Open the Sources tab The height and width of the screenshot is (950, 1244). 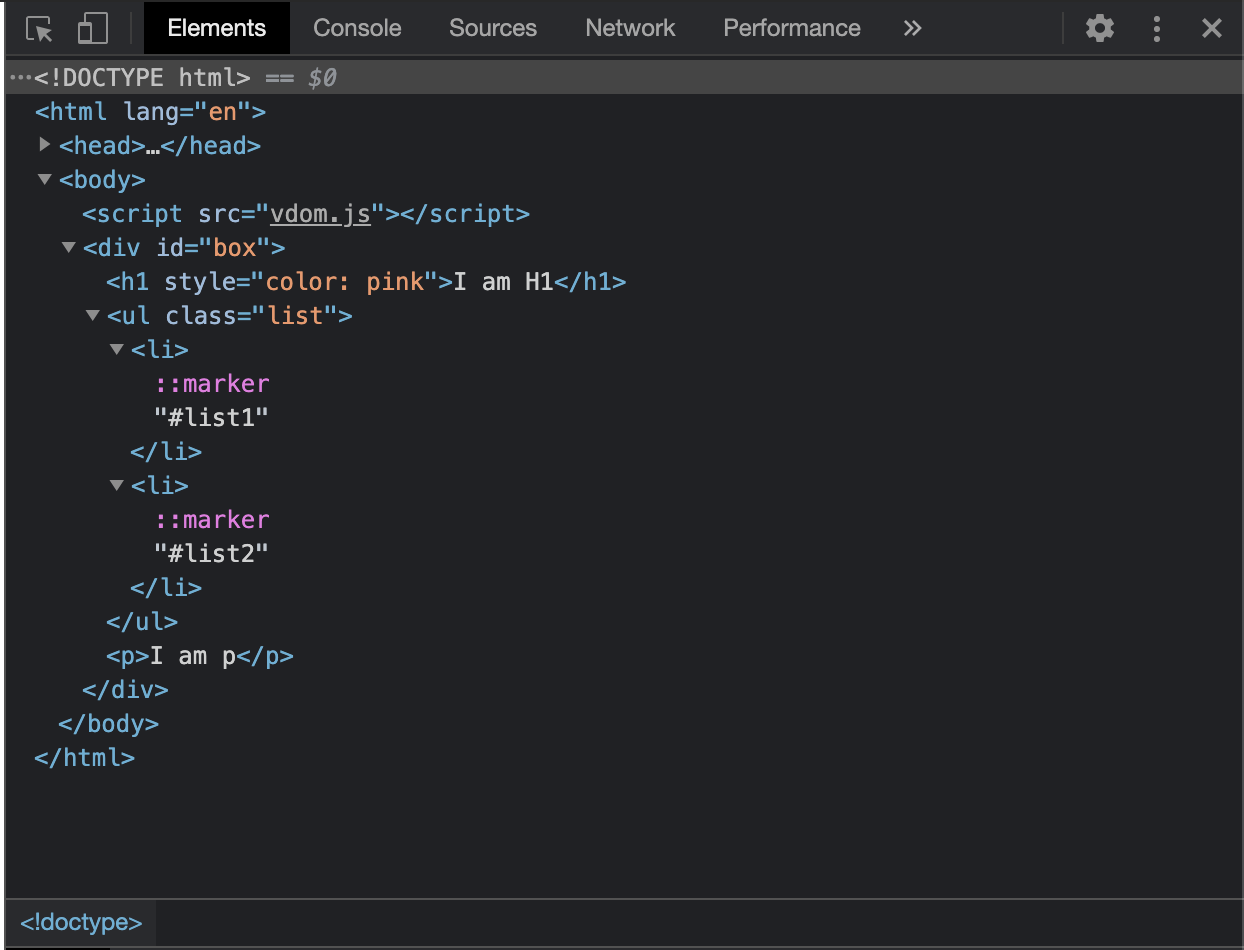coord(493,28)
